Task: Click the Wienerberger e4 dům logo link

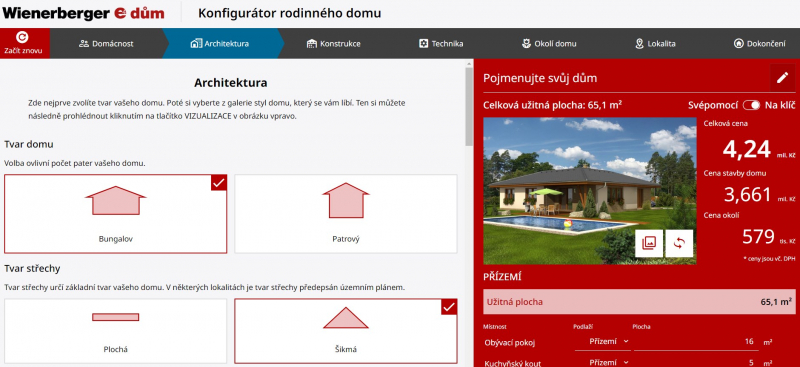Action: 83,13
